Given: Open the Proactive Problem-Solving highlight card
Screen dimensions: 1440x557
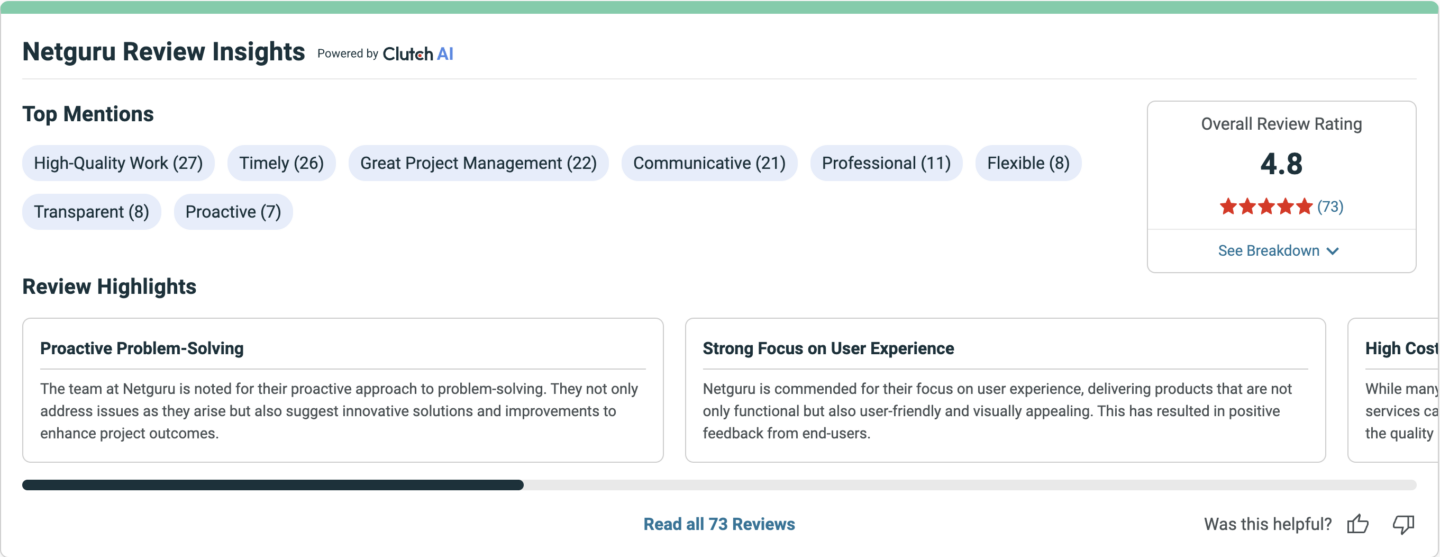Looking at the screenshot, I should (343, 390).
